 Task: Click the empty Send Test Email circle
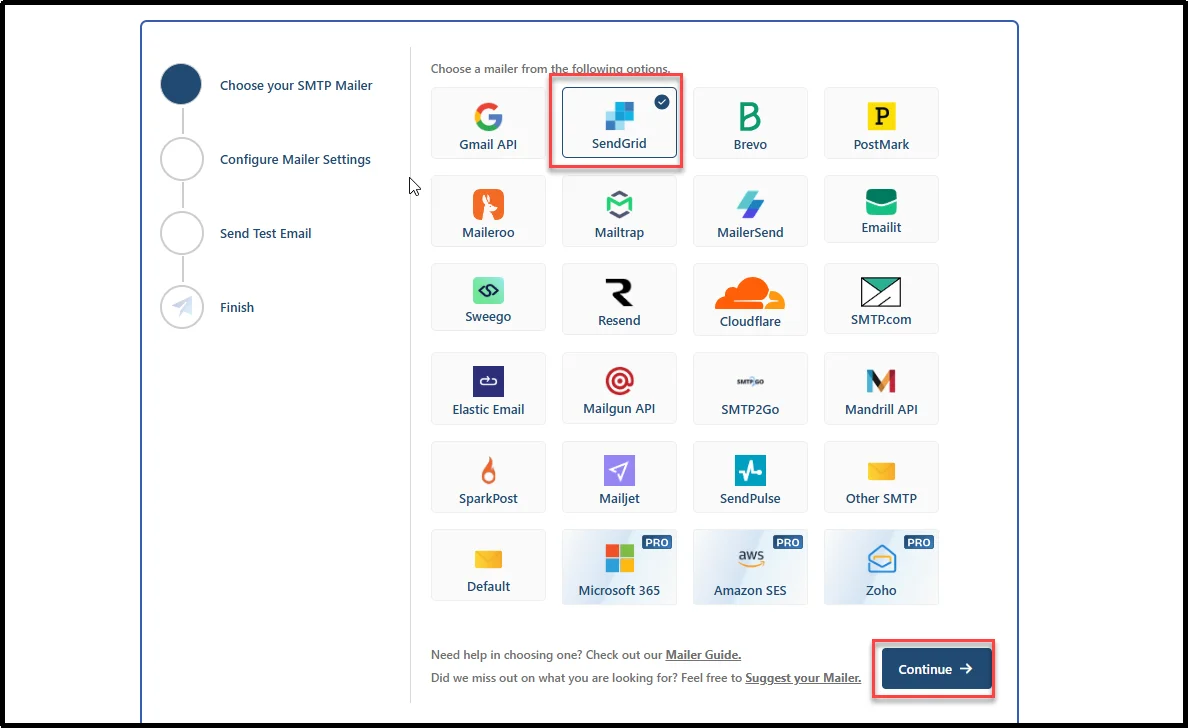182,233
